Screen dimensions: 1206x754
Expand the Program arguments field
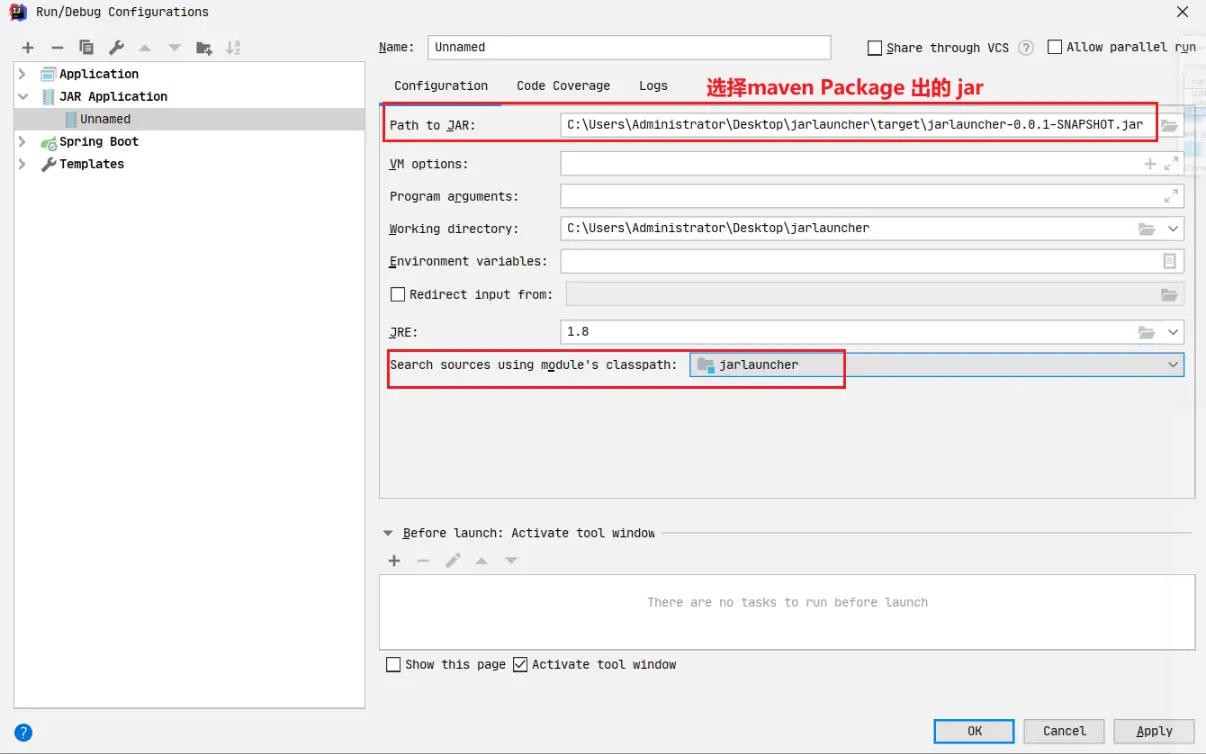point(1171,196)
